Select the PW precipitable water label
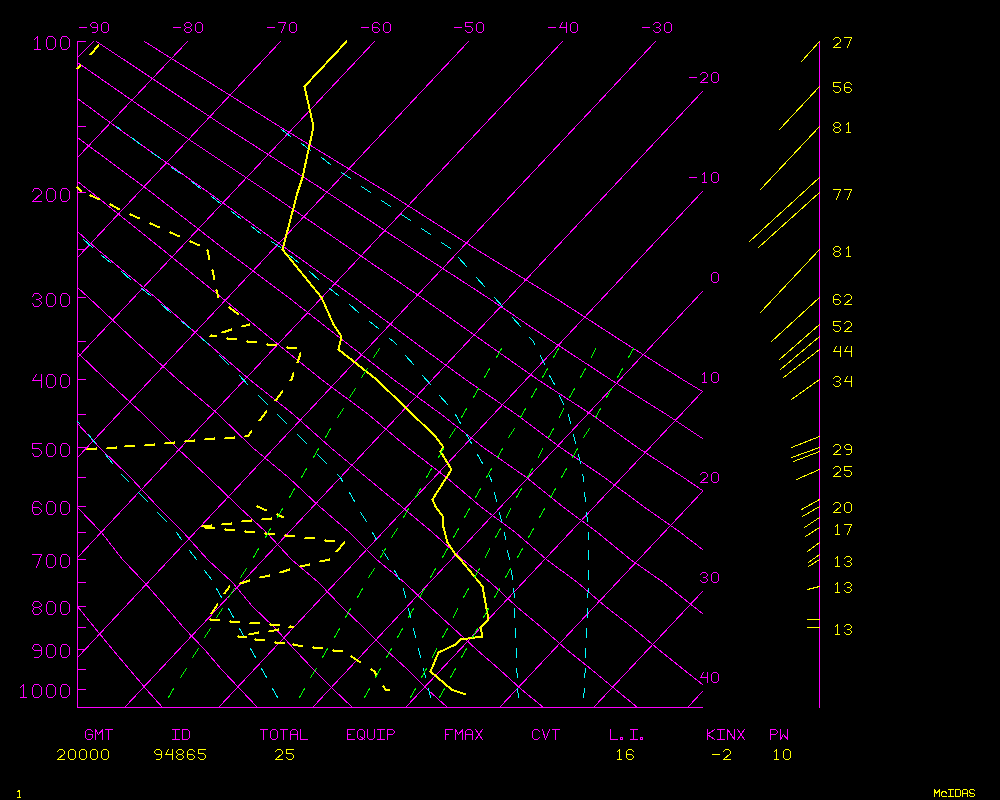 click(x=778, y=735)
